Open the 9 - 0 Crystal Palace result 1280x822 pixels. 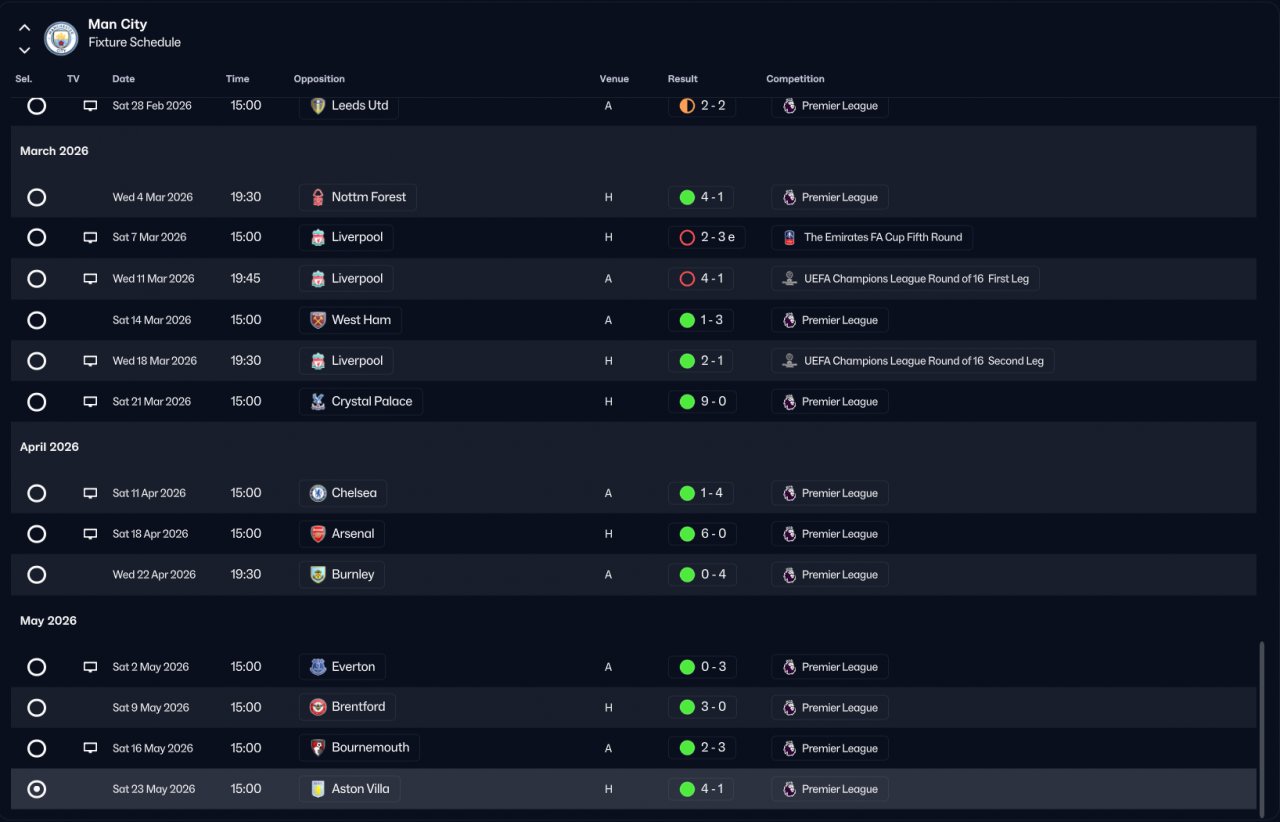702,402
